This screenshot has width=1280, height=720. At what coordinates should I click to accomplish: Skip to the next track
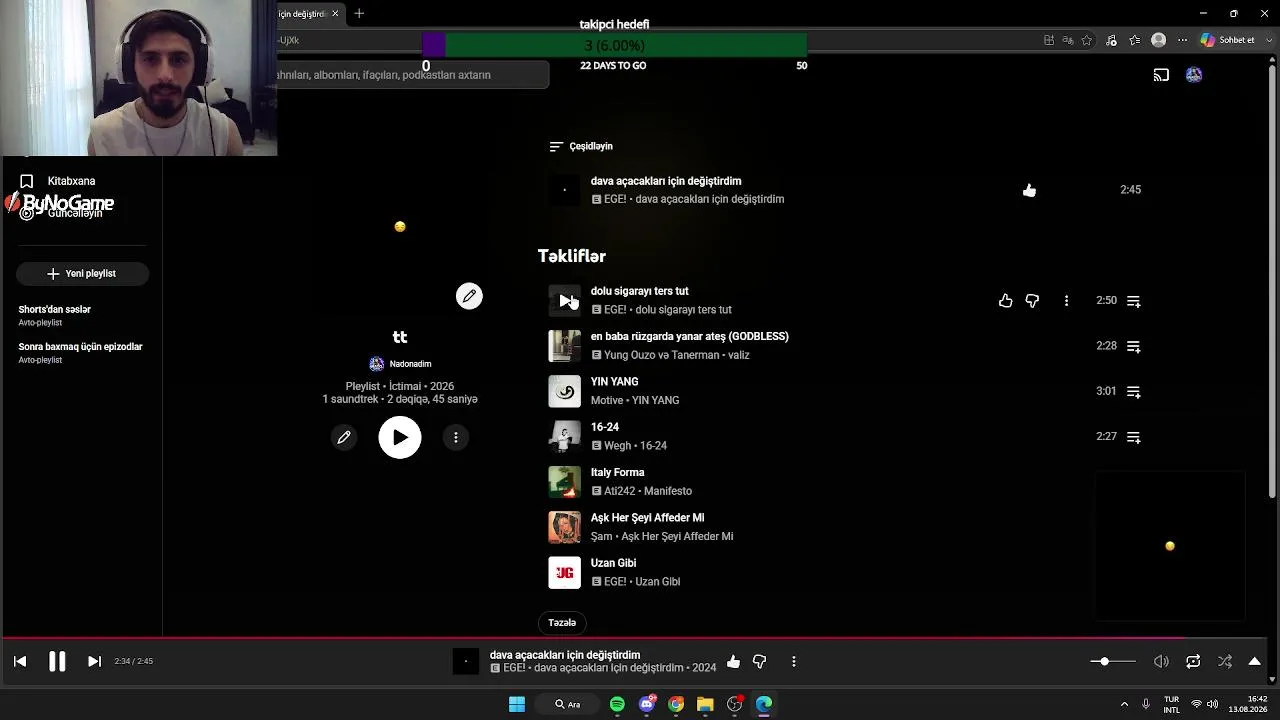pyautogui.click(x=94, y=661)
